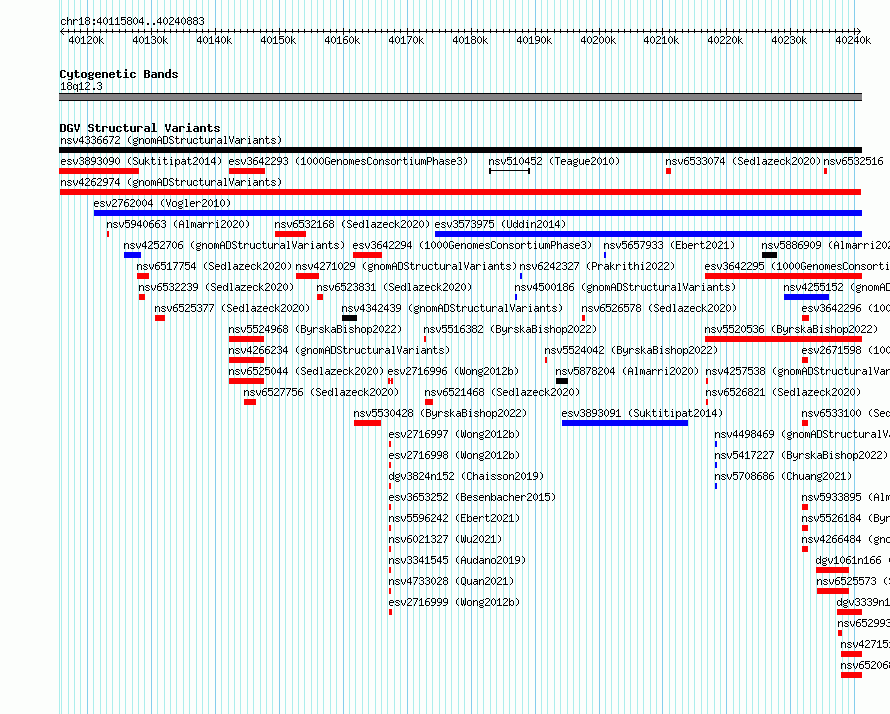
Task: Open esv3893090 (Suktitipat2014) variant label
Action: pyautogui.click(x=141, y=161)
